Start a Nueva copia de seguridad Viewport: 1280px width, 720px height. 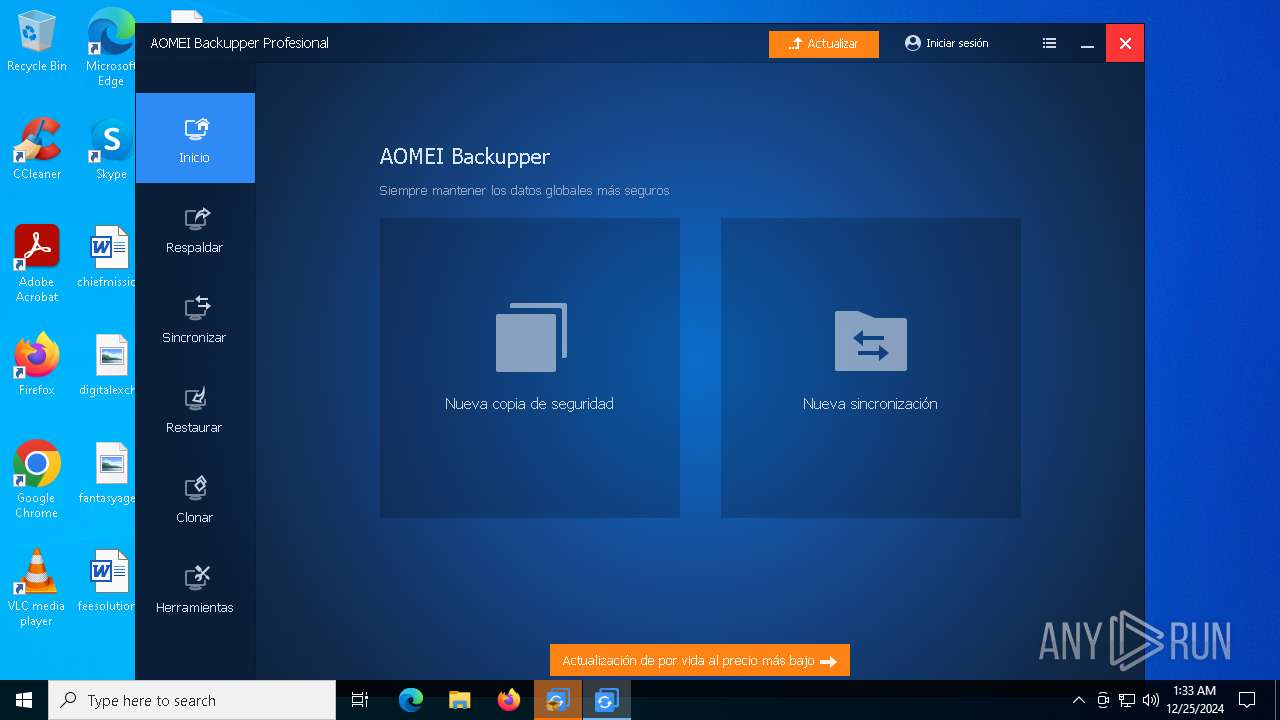point(530,368)
